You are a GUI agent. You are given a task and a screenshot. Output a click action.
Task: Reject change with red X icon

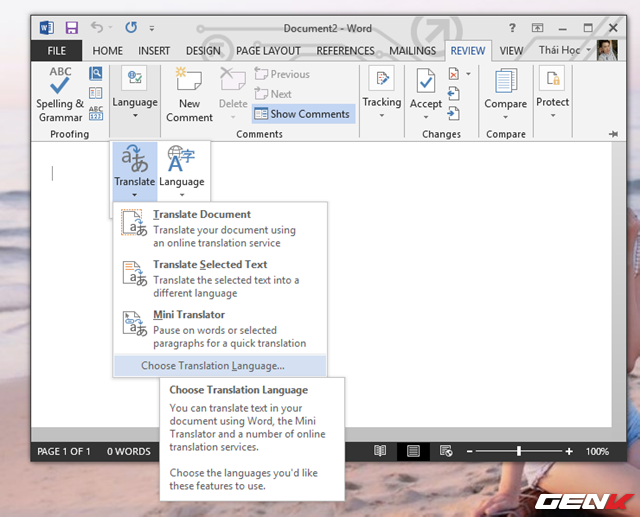point(454,74)
